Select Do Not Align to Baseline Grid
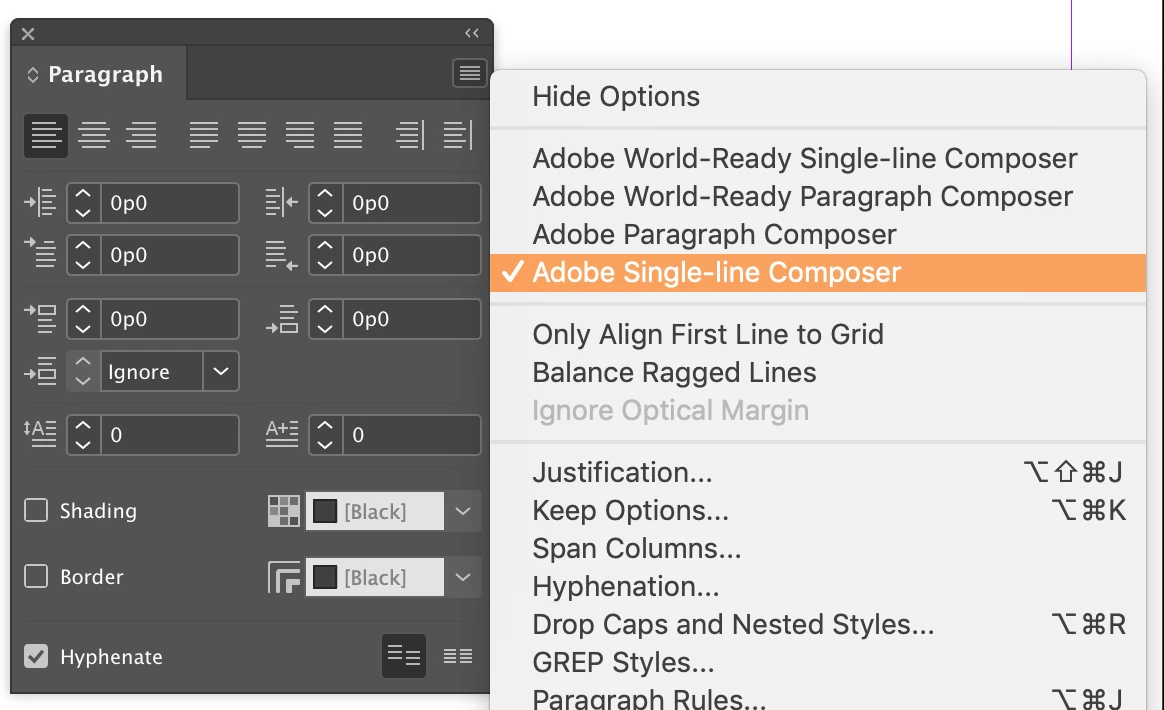The image size is (1164, 710). 404,656
